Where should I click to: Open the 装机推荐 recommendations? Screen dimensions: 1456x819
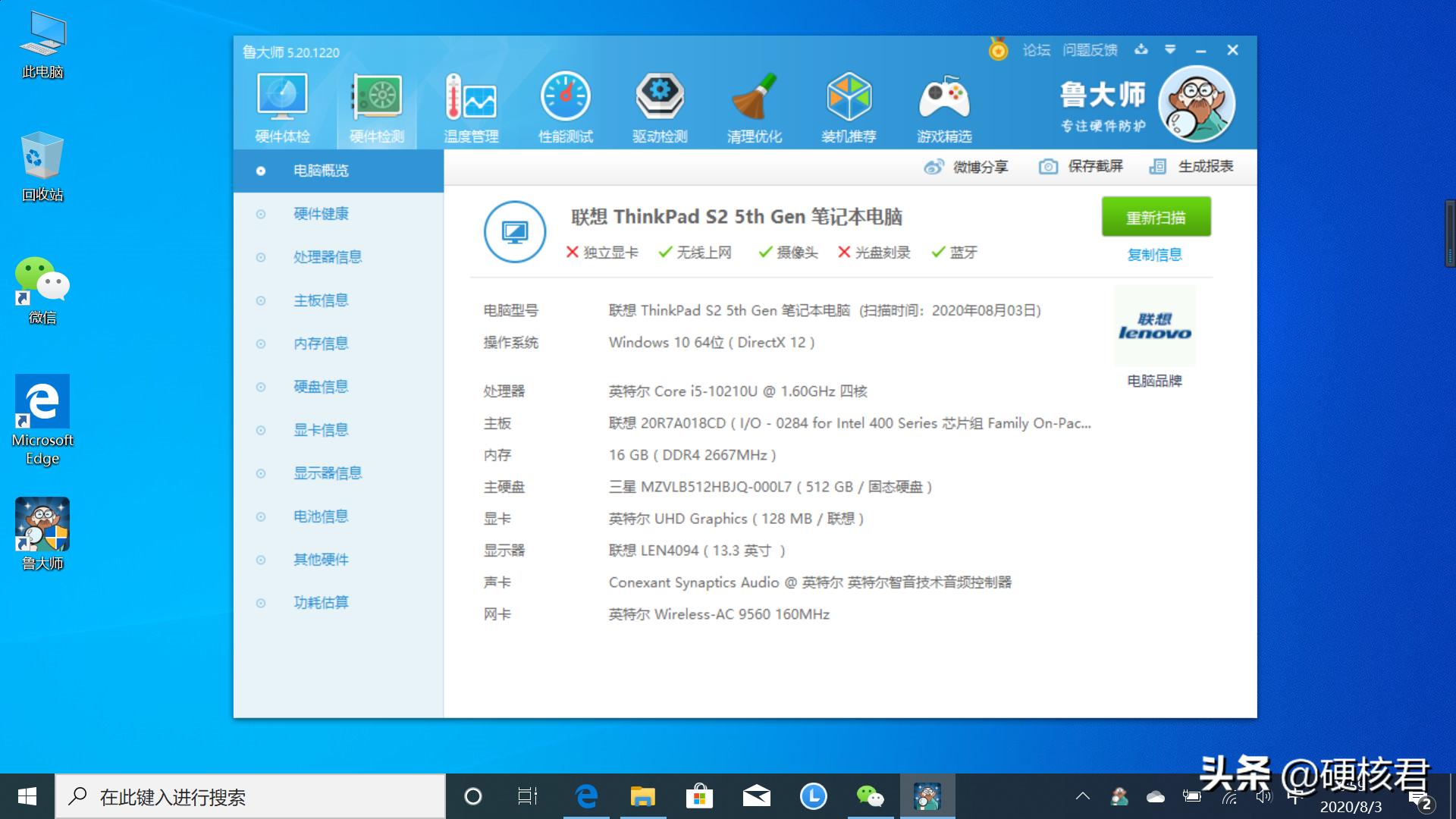[x=849, y=106]
